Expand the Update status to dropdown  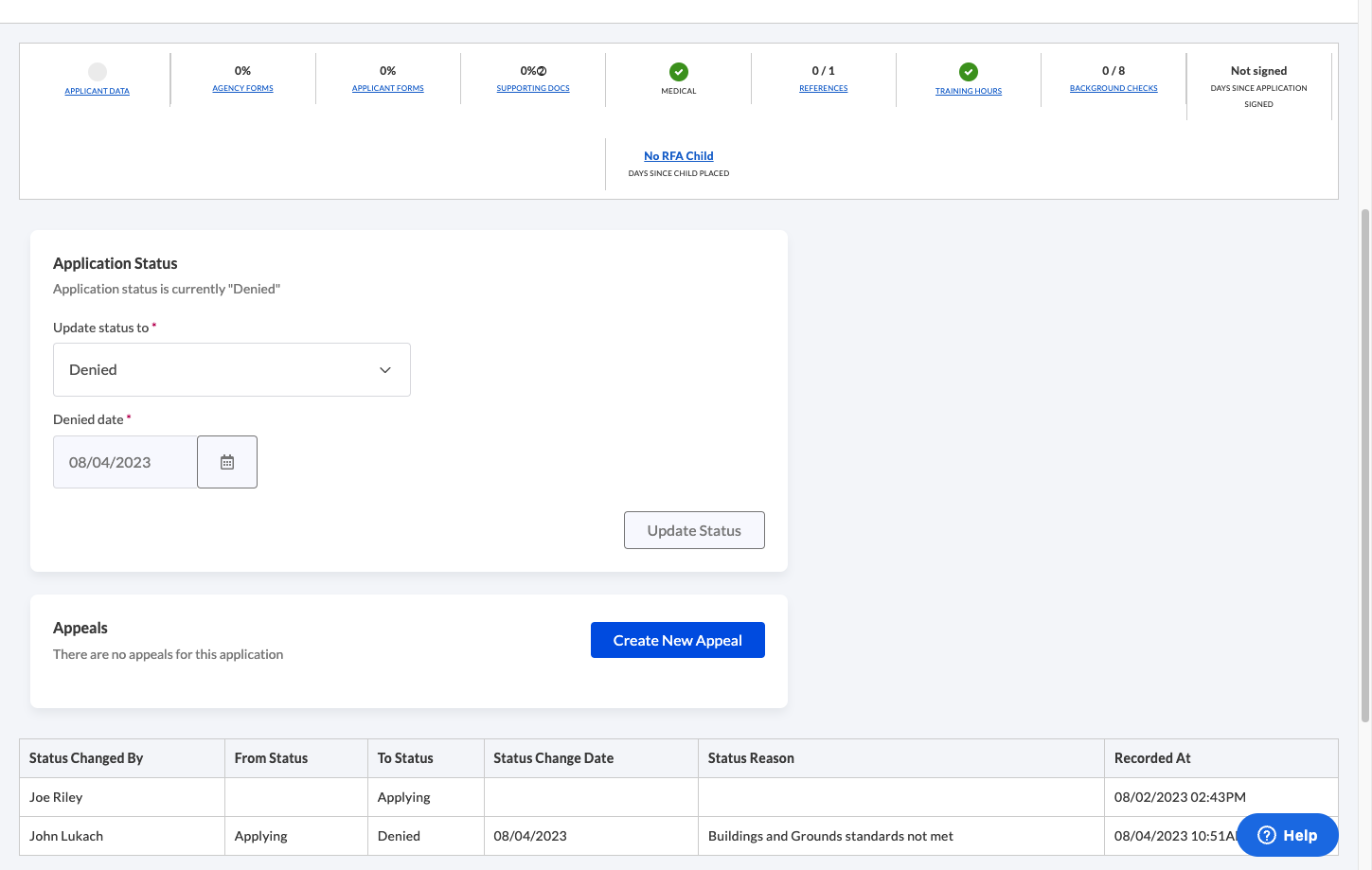click(232, 370)
